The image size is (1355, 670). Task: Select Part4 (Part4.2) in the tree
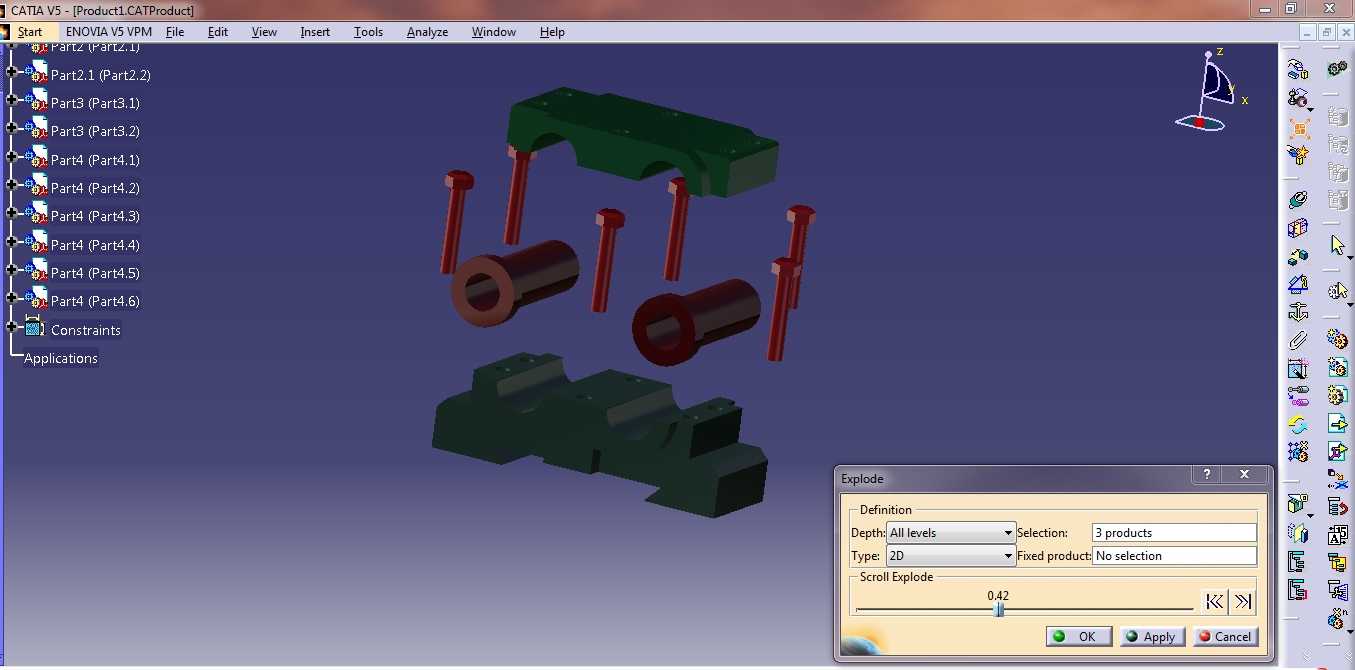point(95,188)
